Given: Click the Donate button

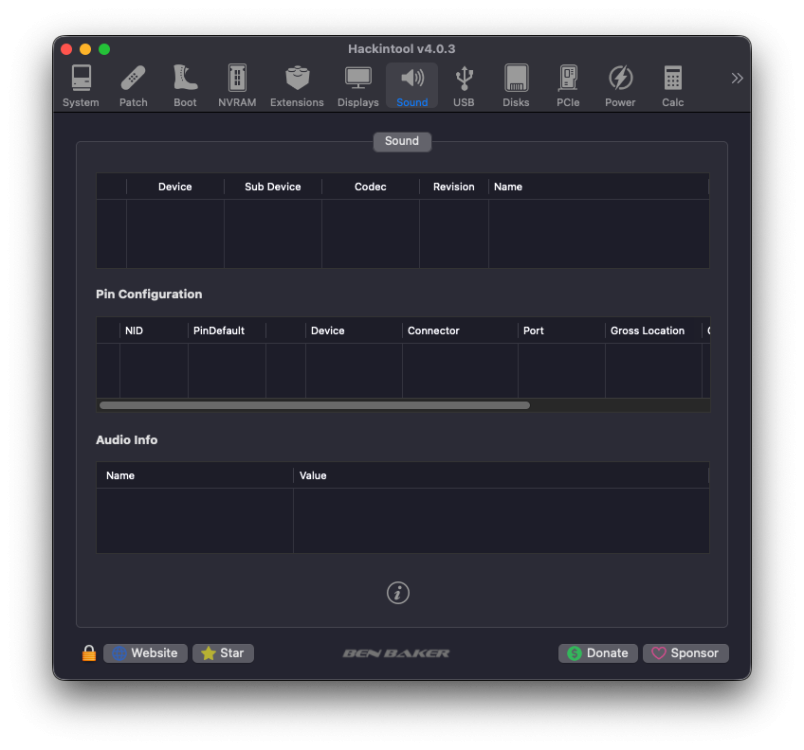Looking at the screenshot, I should (x=598, y=653).
